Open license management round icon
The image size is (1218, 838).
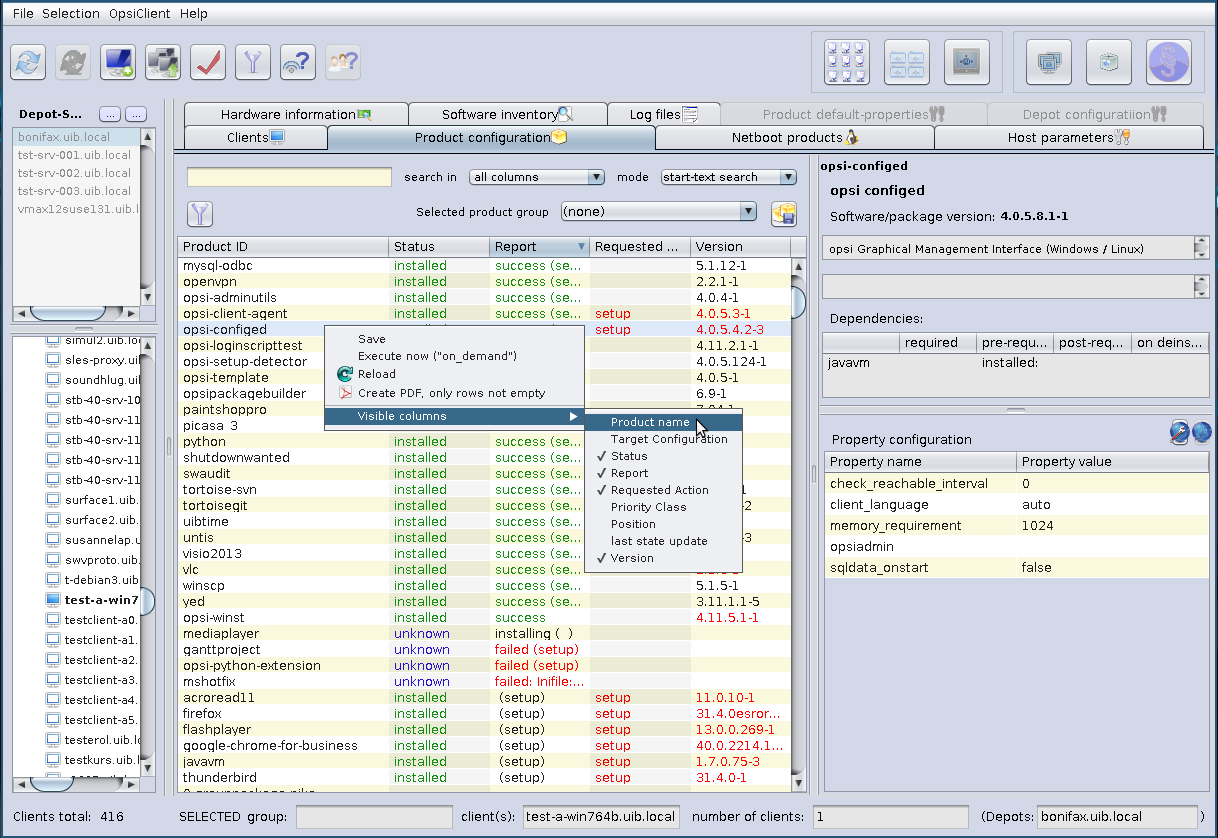tap(1169, 62)
